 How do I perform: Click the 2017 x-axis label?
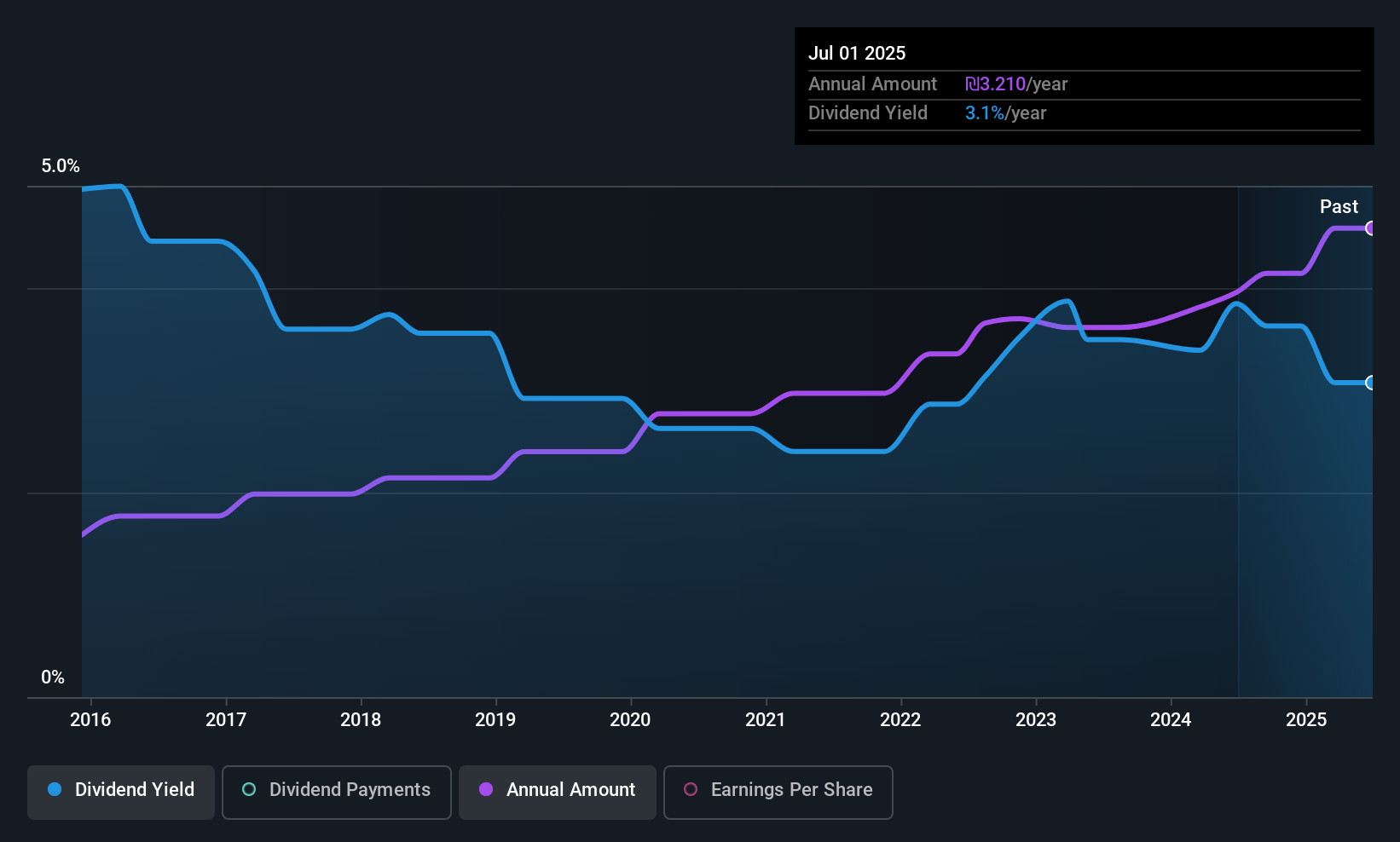tap(226, 719)
